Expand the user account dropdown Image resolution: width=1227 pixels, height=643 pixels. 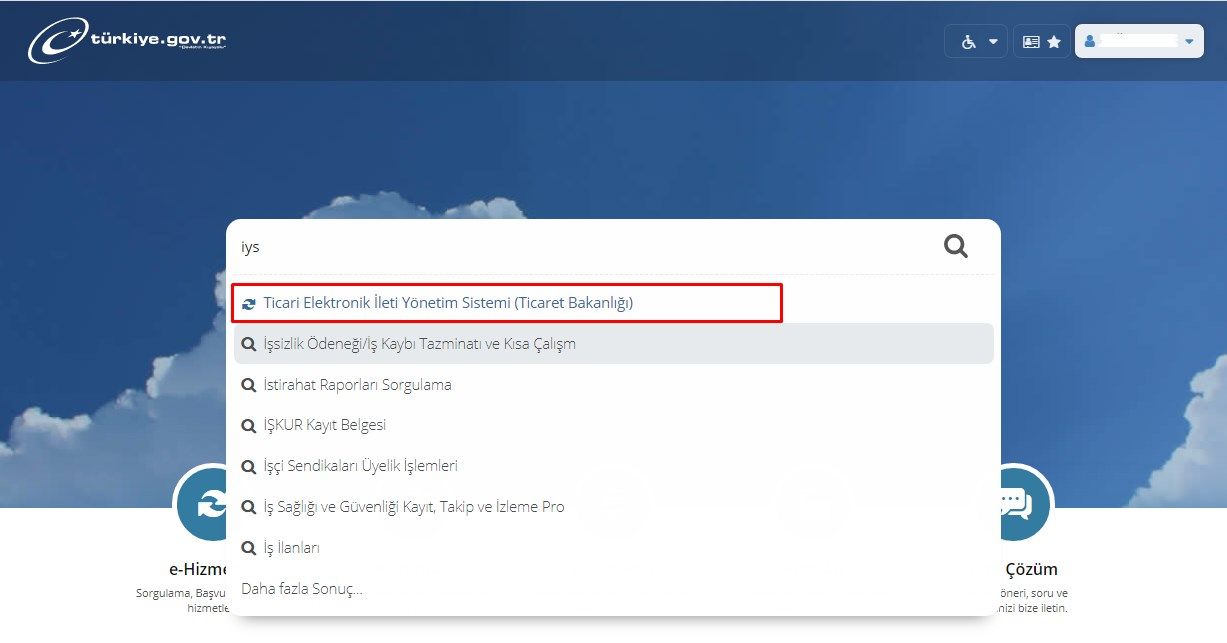tap(1139, 41)
